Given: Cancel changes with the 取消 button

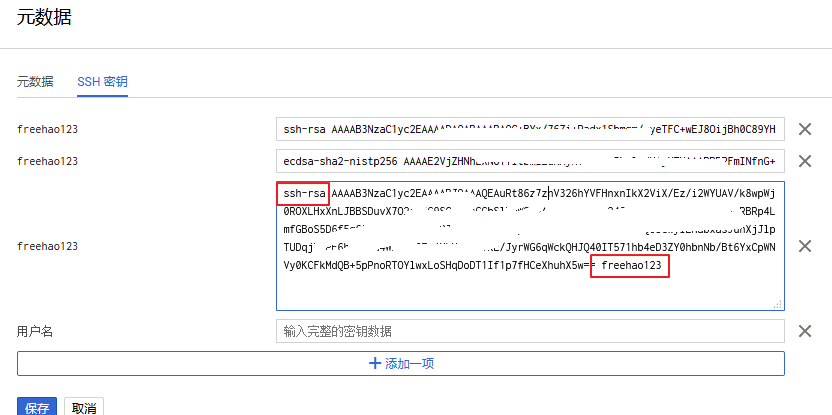Looking at the screenshot, I should click(83, 407).
